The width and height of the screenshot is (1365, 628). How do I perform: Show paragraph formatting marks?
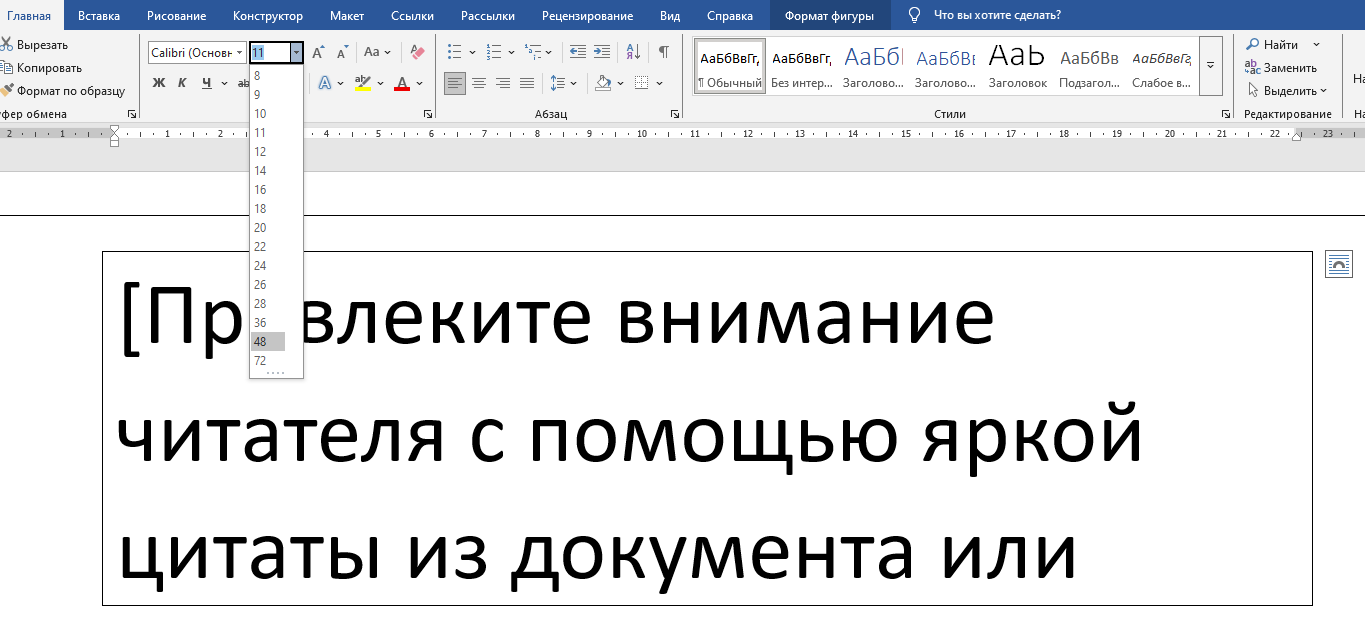click(x=663, y=49)
